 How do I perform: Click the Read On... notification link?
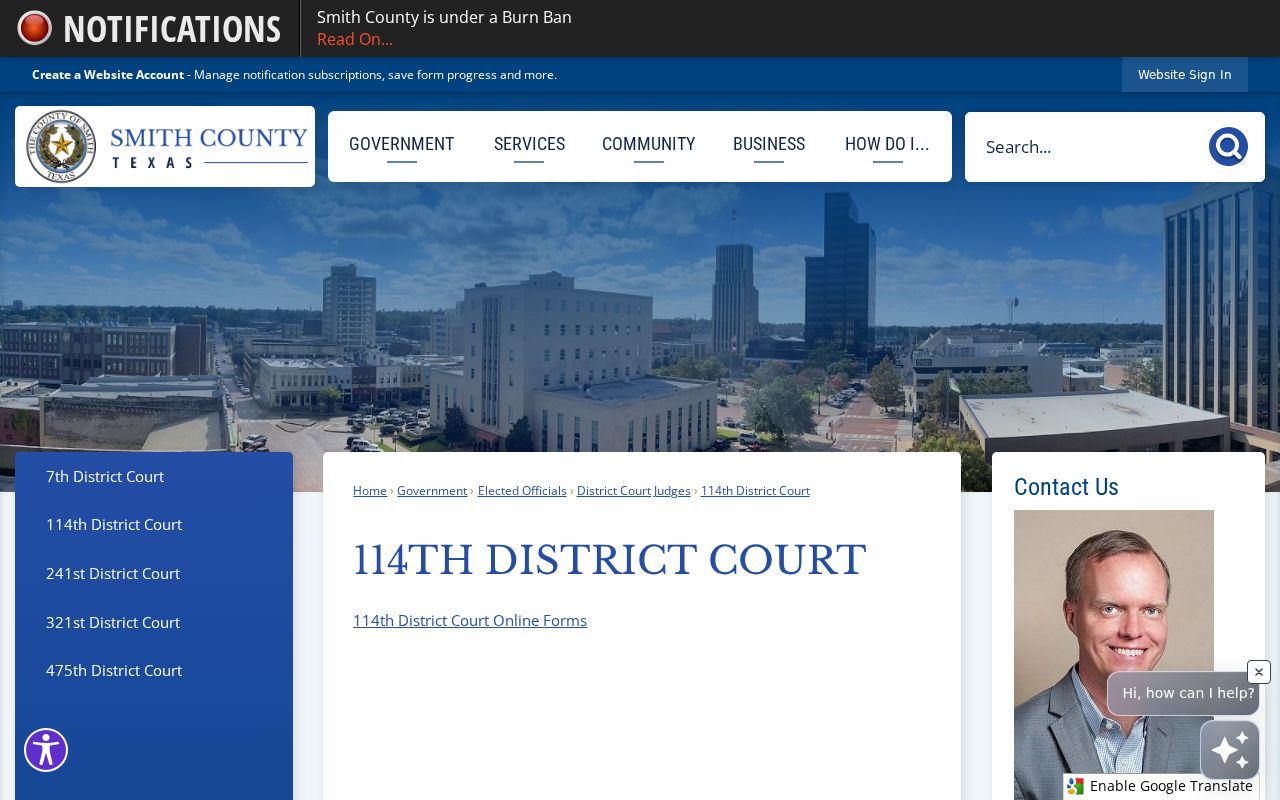click(x=355, y=39)
